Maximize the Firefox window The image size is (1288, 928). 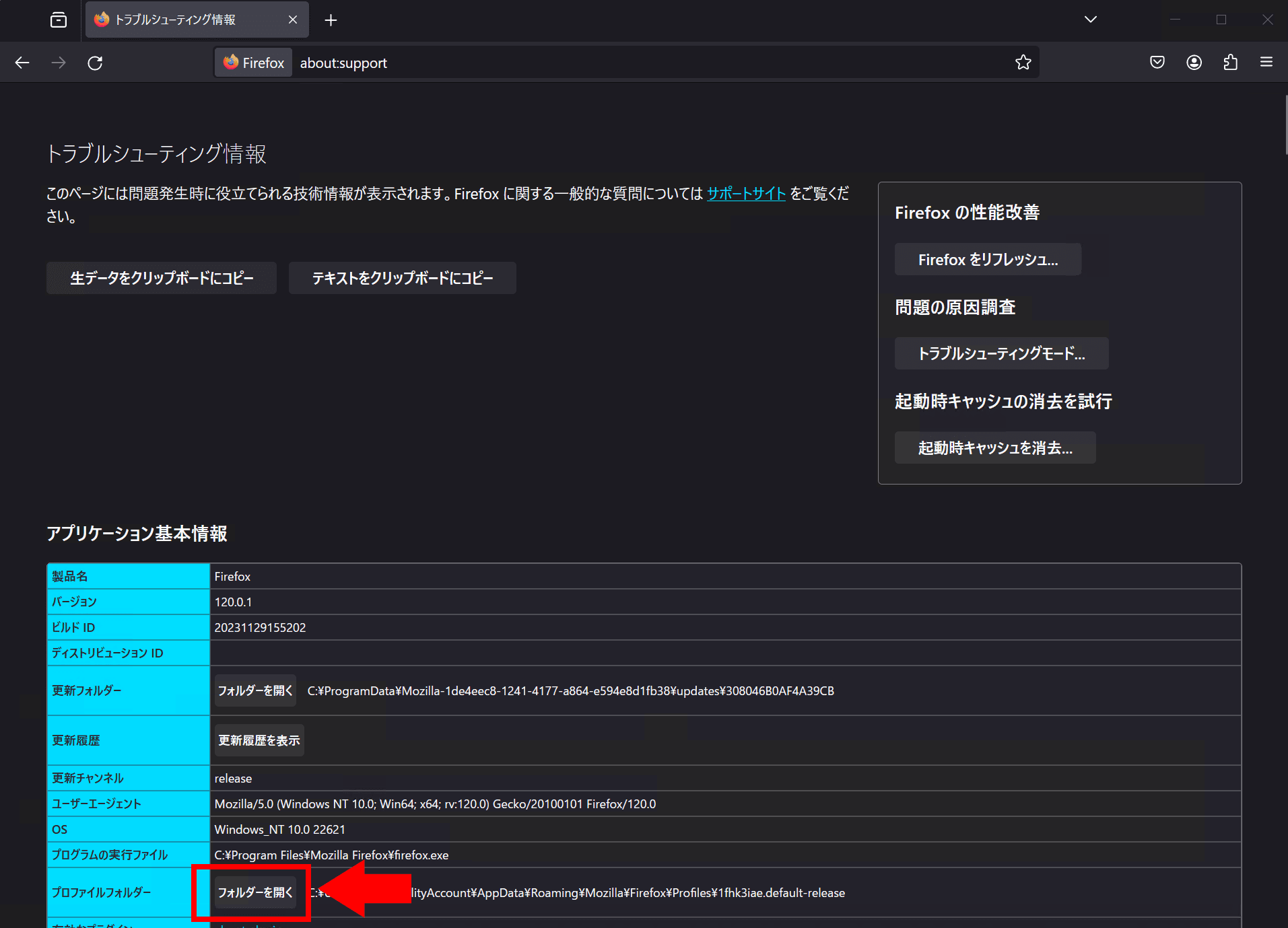click(1221, 20)
